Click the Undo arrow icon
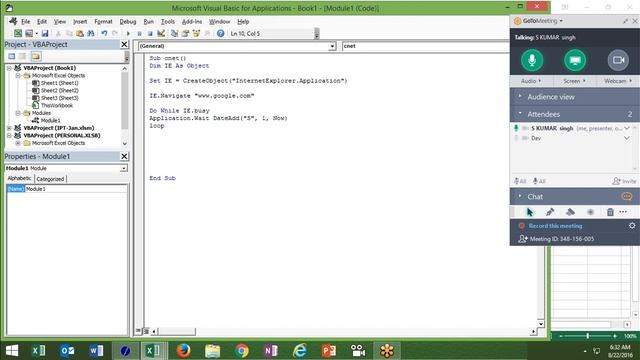This screenshot has width=640, height=360. pyautogui.click(x=104, y=33)
